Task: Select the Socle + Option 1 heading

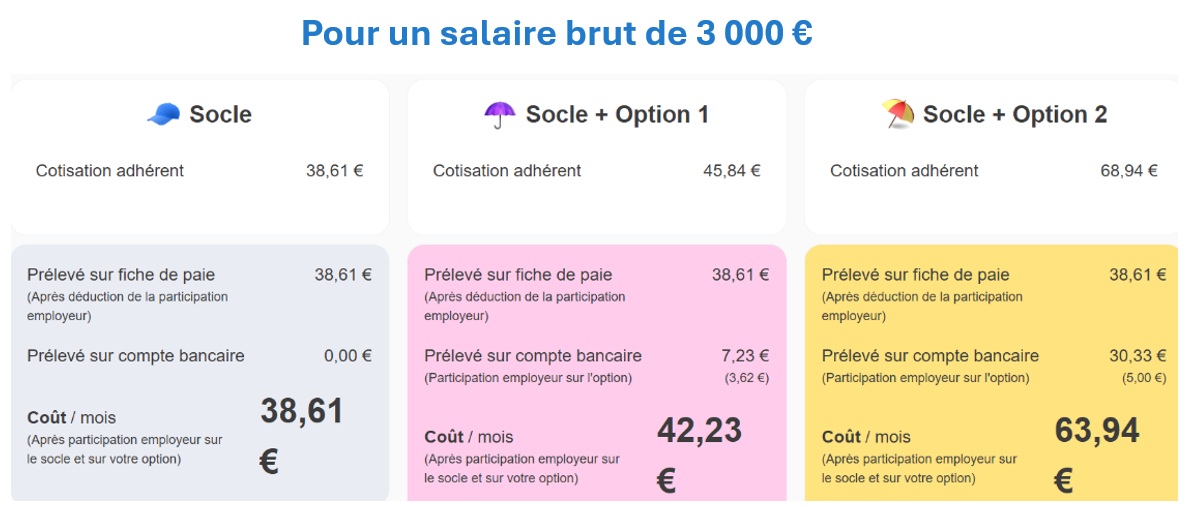Action: [x=617, y=115]
